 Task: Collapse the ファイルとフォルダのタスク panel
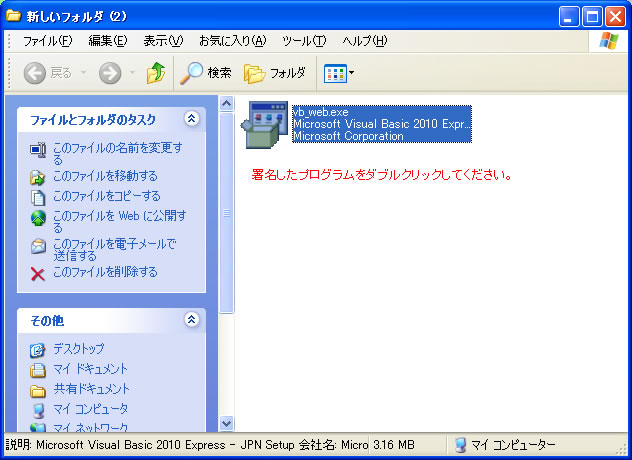(191, 119)
